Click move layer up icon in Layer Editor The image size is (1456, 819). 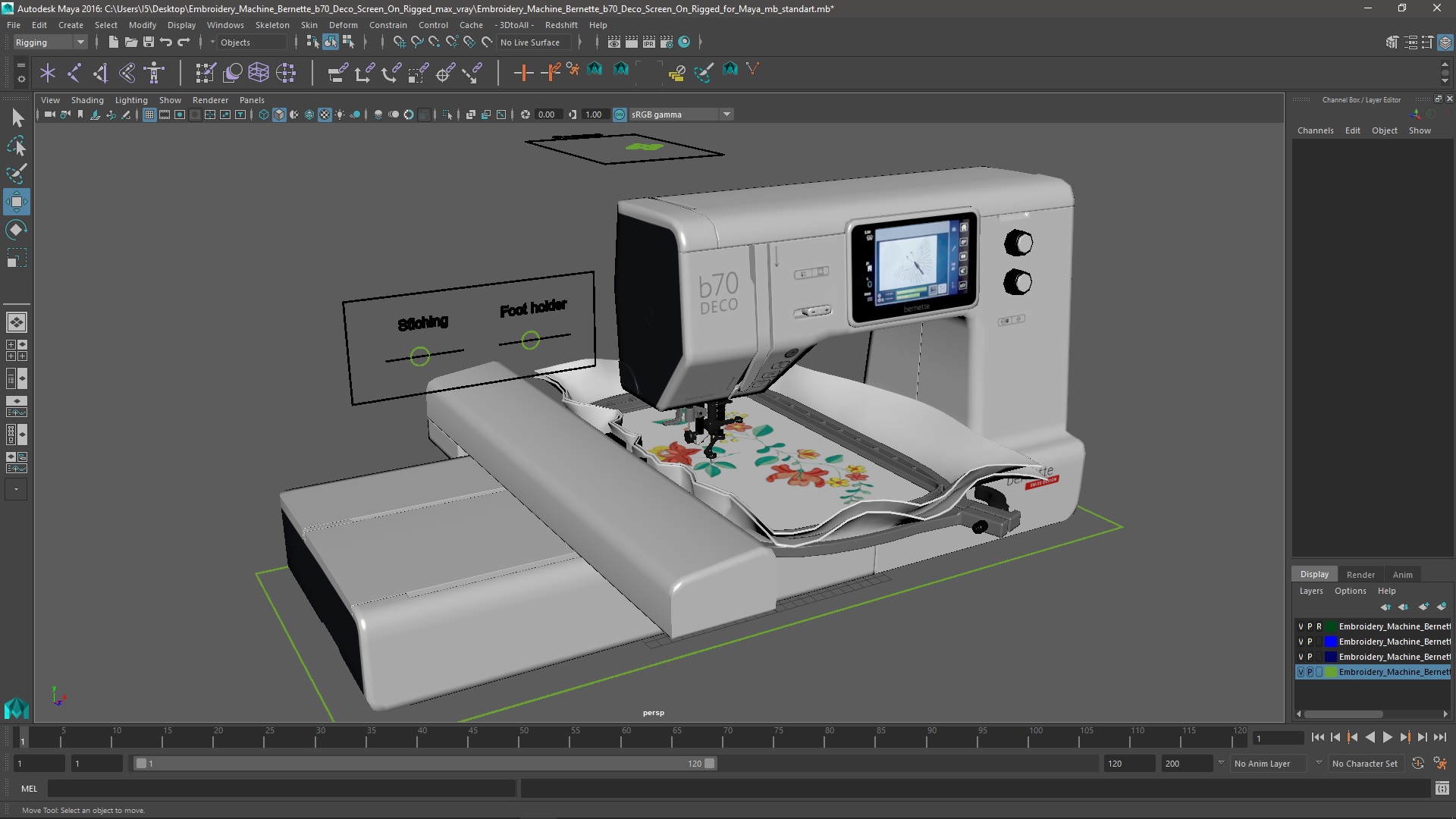point(1385,607)
